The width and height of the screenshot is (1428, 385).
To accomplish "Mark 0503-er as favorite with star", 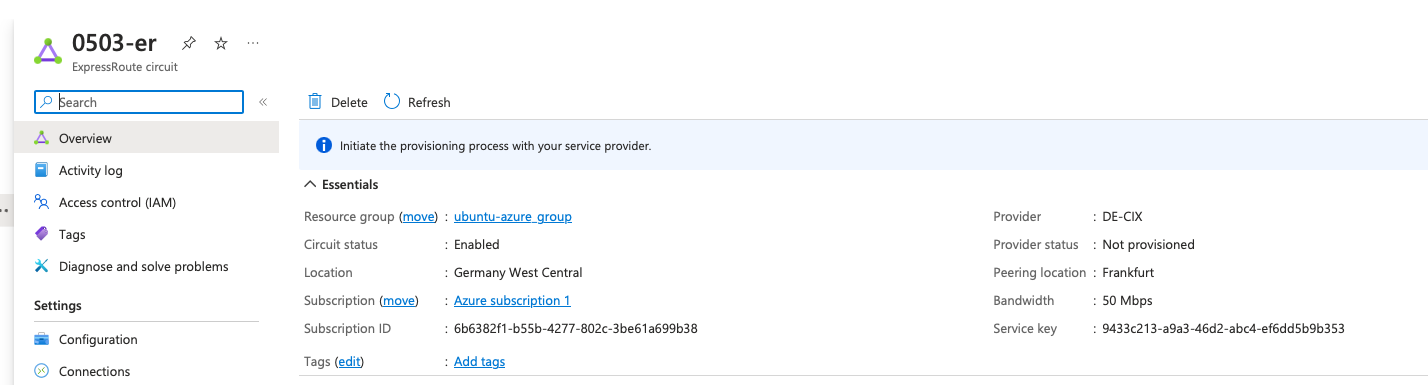I will (x=221, y=43).
